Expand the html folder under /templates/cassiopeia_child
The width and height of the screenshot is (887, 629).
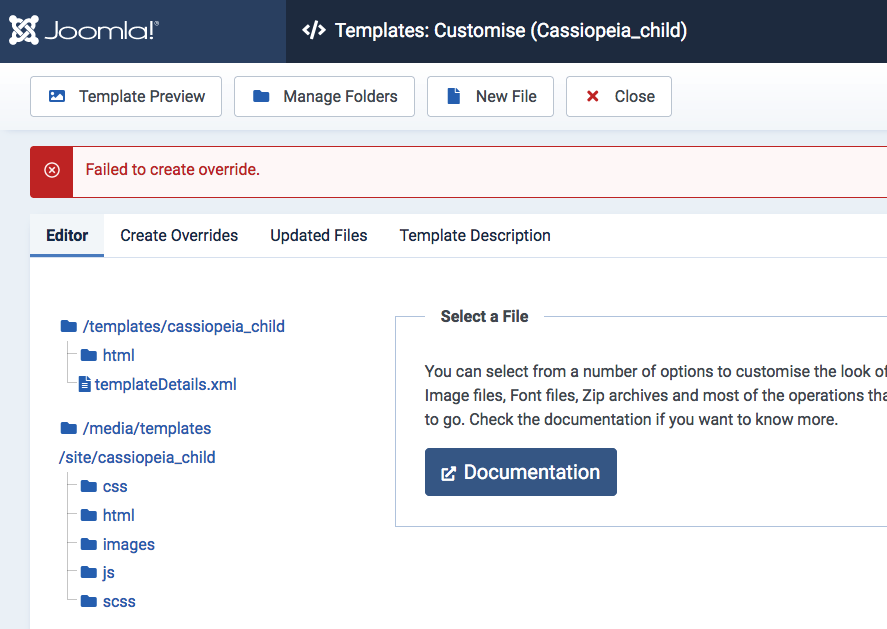tap(107, 355)
